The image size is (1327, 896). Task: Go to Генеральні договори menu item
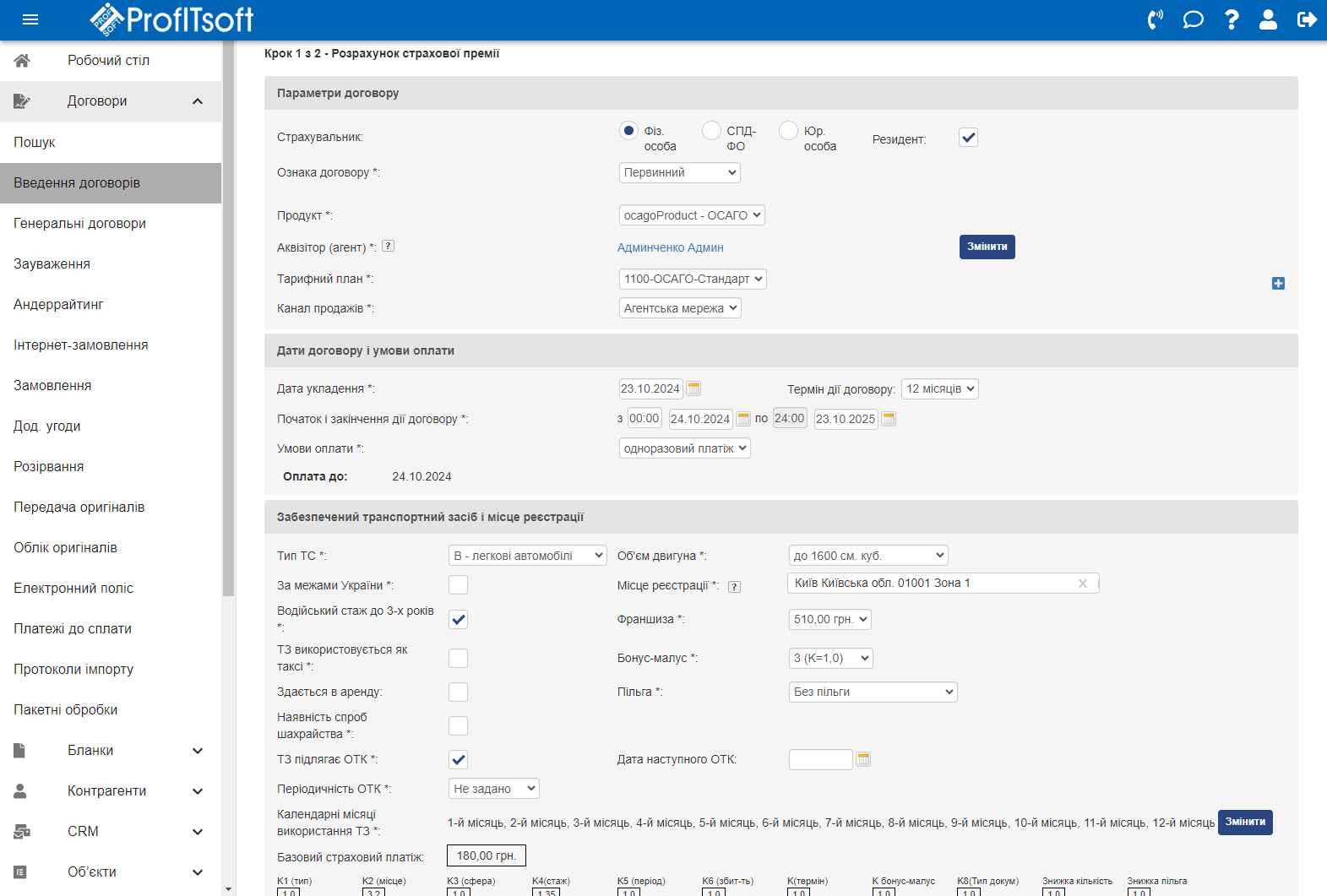point(79,224)
